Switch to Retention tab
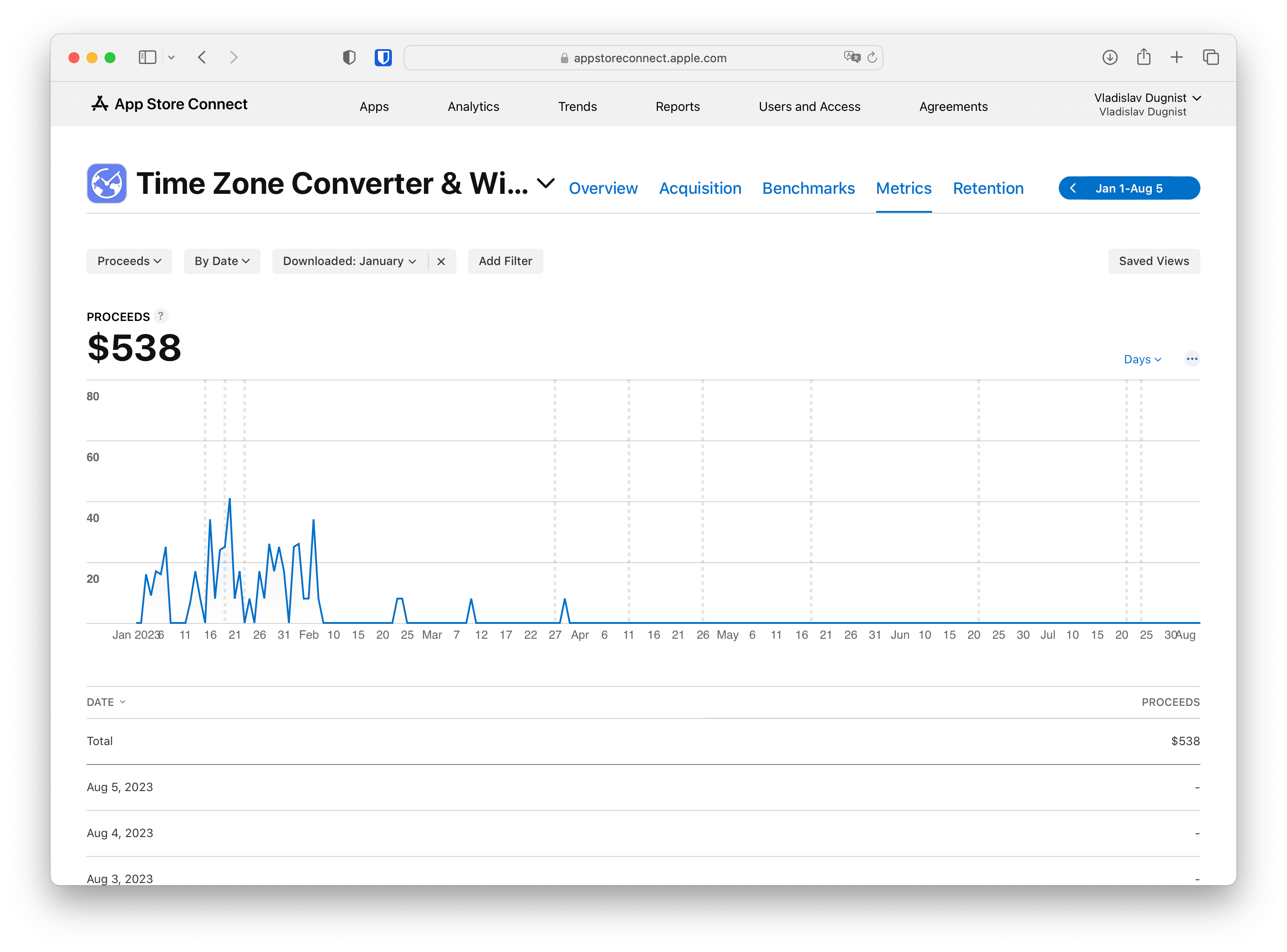This screenshot has height=952, width=1287. pyautogui.click(x=988, y=188)
